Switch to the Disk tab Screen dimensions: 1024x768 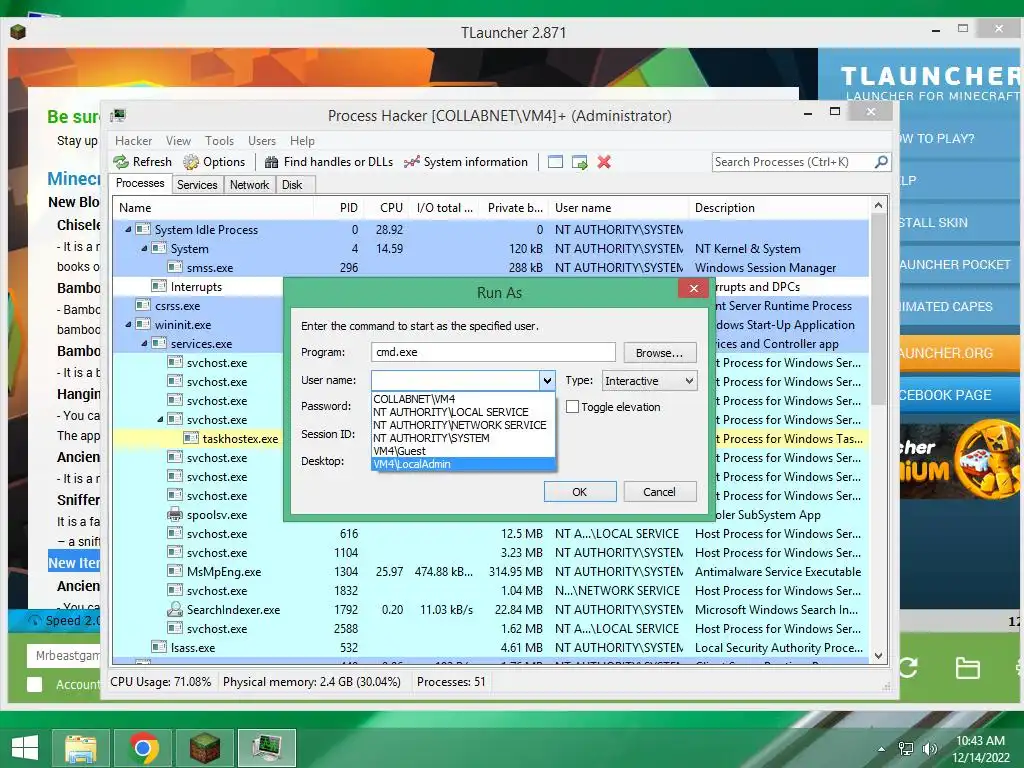coord(292,185)
